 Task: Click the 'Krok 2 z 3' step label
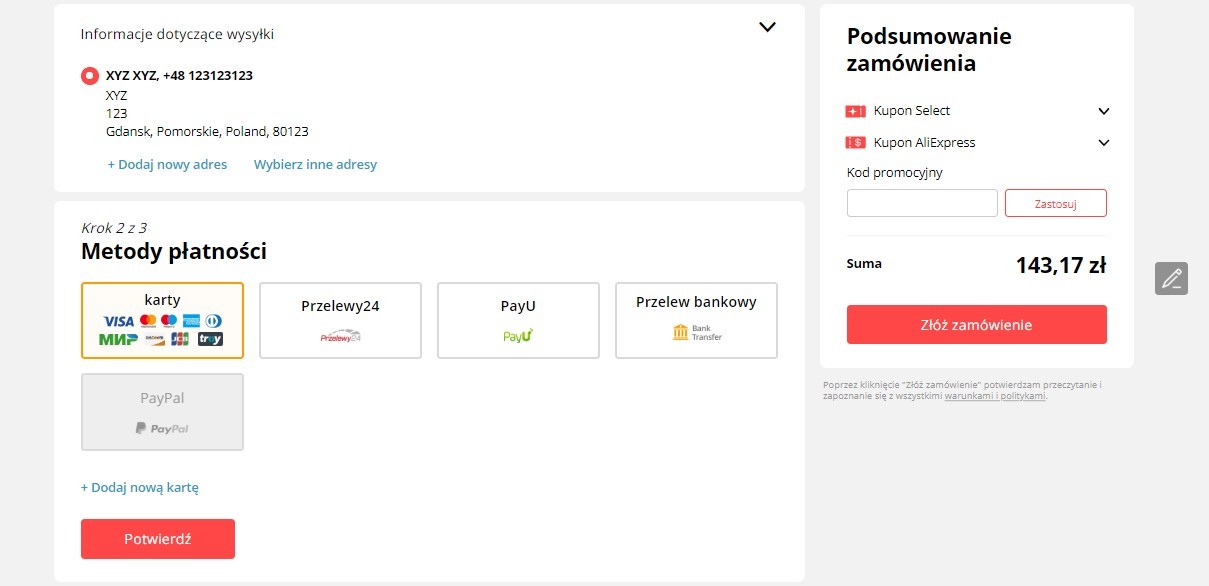click(x=114, y=228)
